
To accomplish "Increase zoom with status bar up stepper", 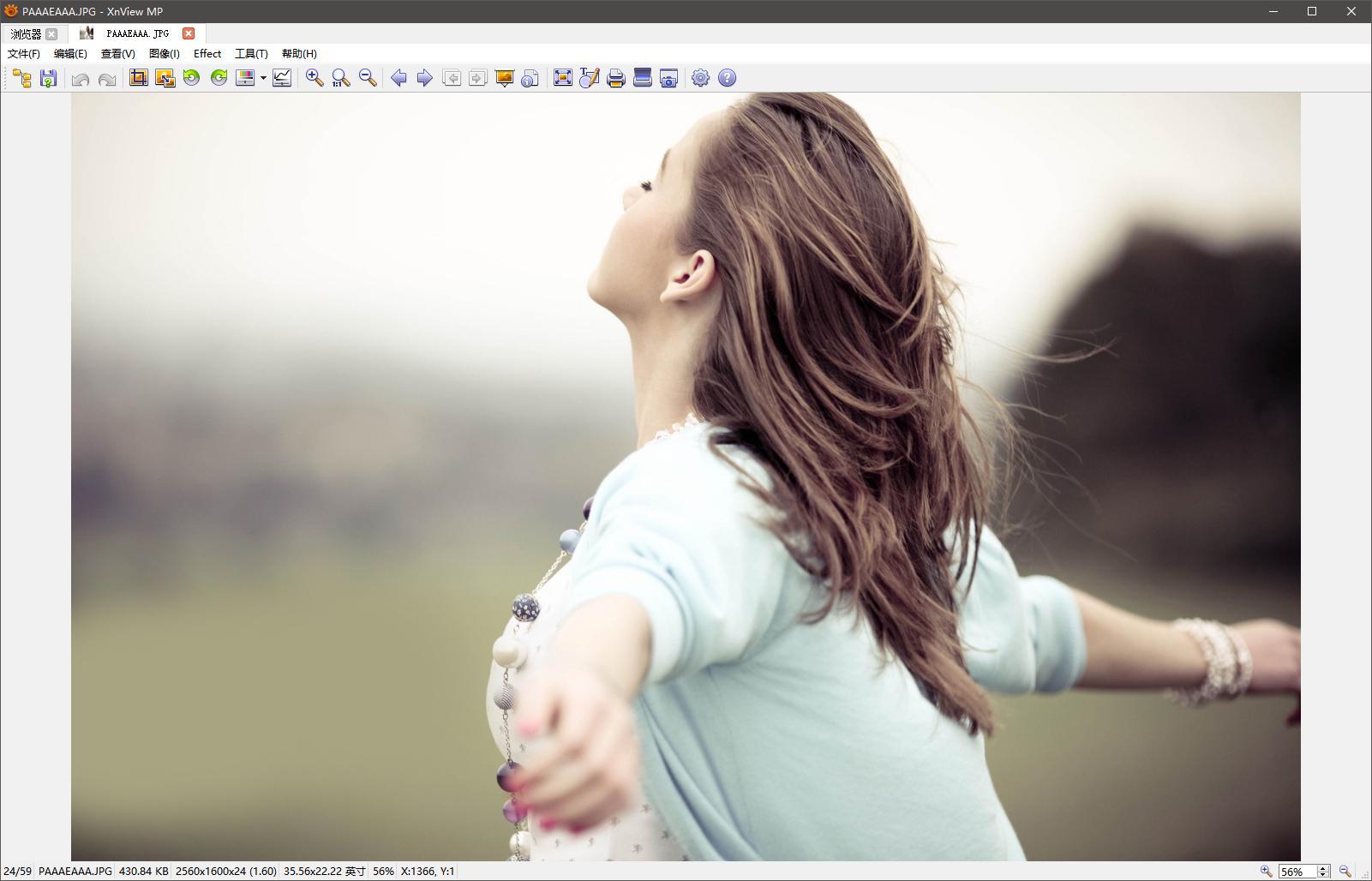I will 1322,867.
